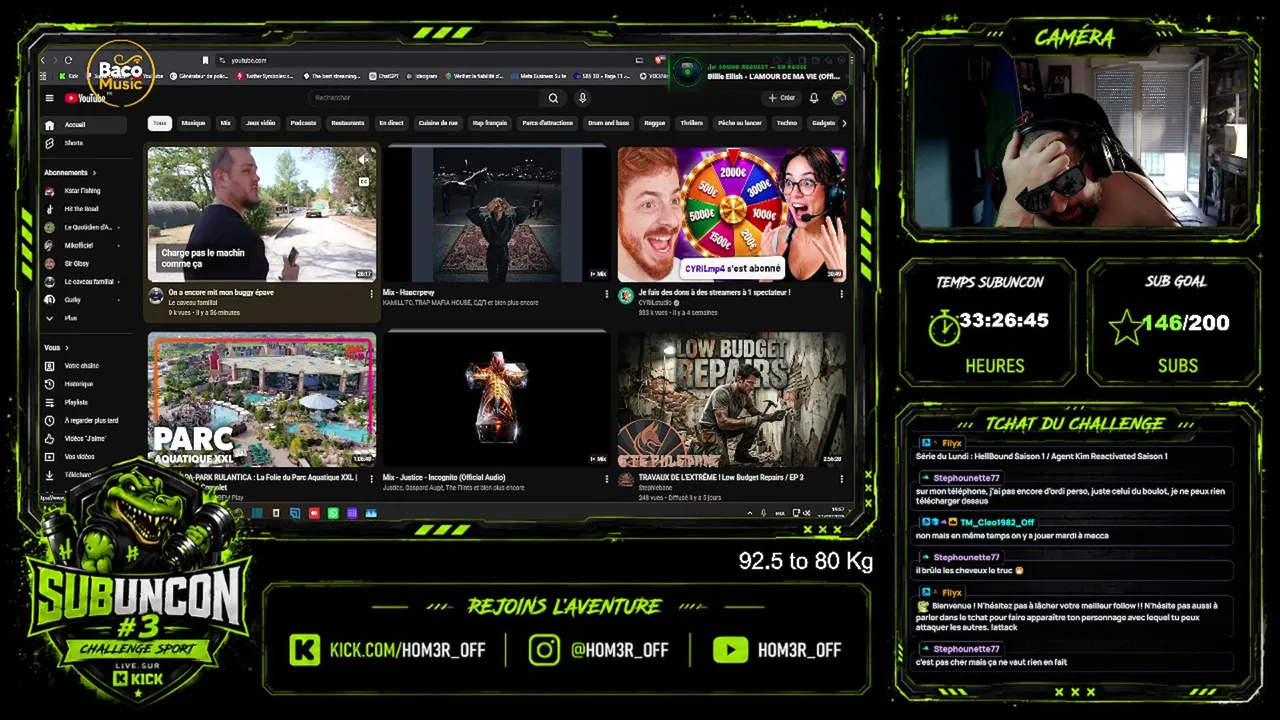Toggle subtitles on the buggy épave preview
The image size is (1280, 720).
[363, 181]
